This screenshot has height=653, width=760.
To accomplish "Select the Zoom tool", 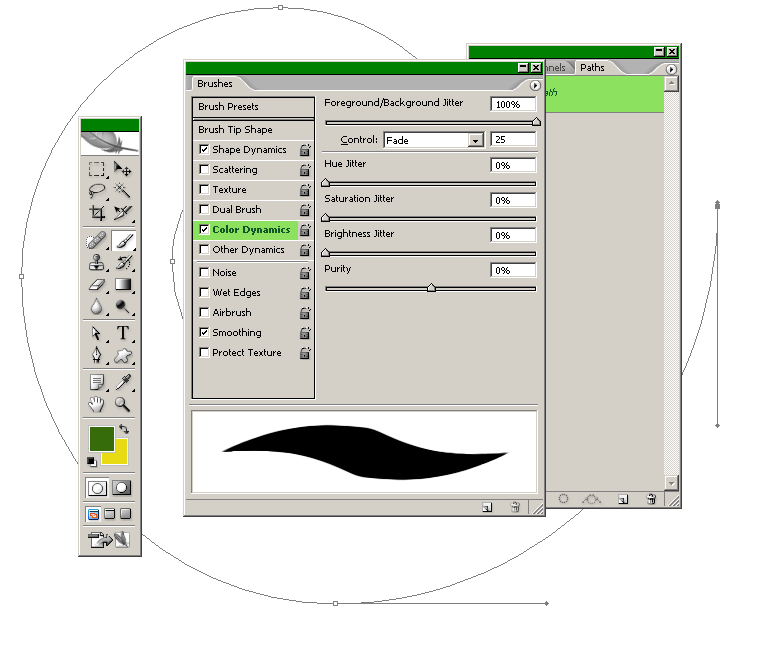I will click(x=123, y=403).
